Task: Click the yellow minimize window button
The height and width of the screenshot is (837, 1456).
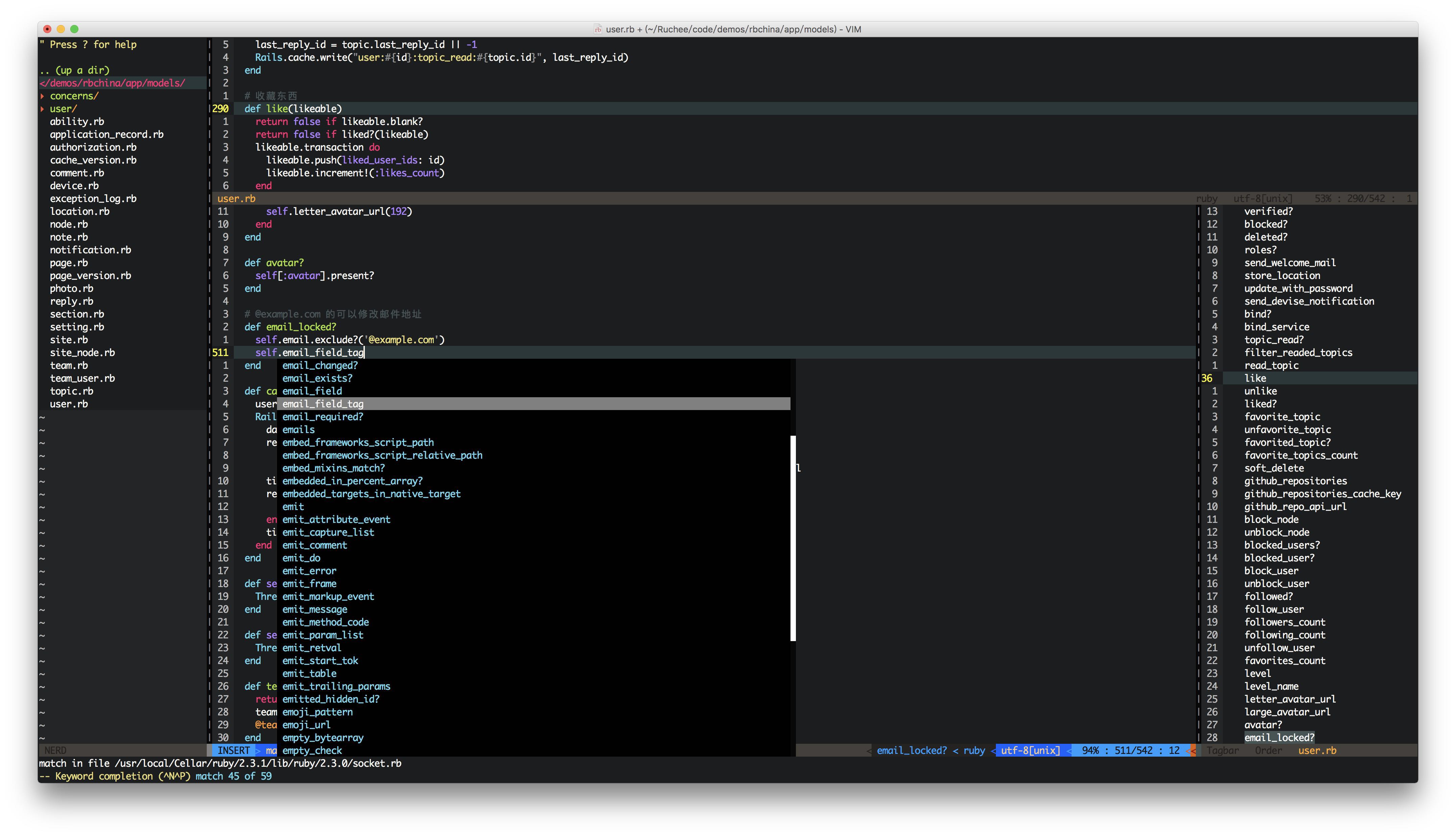Action: point(61,29)
